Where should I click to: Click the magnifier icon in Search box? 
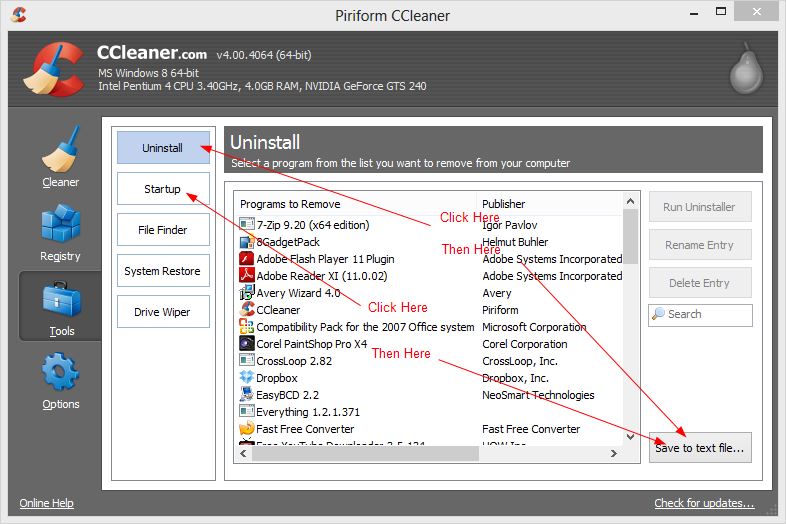658,314
